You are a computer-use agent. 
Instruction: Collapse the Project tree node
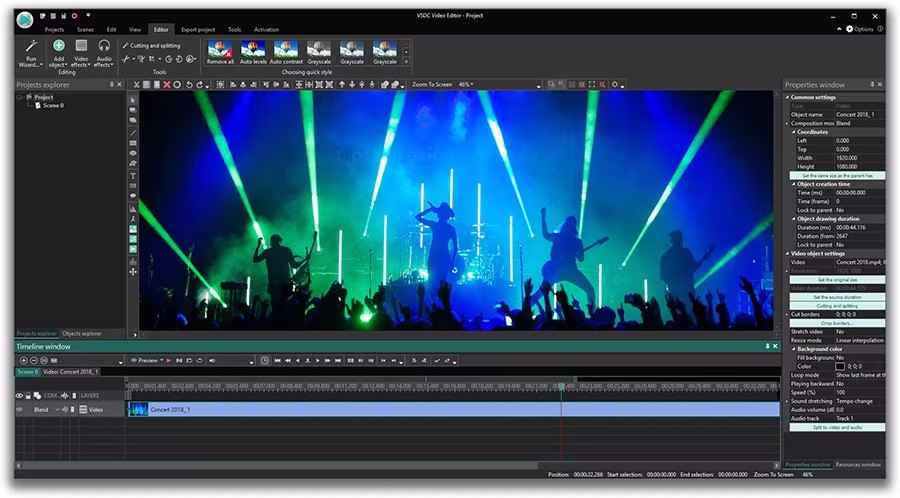click(x=21, y=98)
